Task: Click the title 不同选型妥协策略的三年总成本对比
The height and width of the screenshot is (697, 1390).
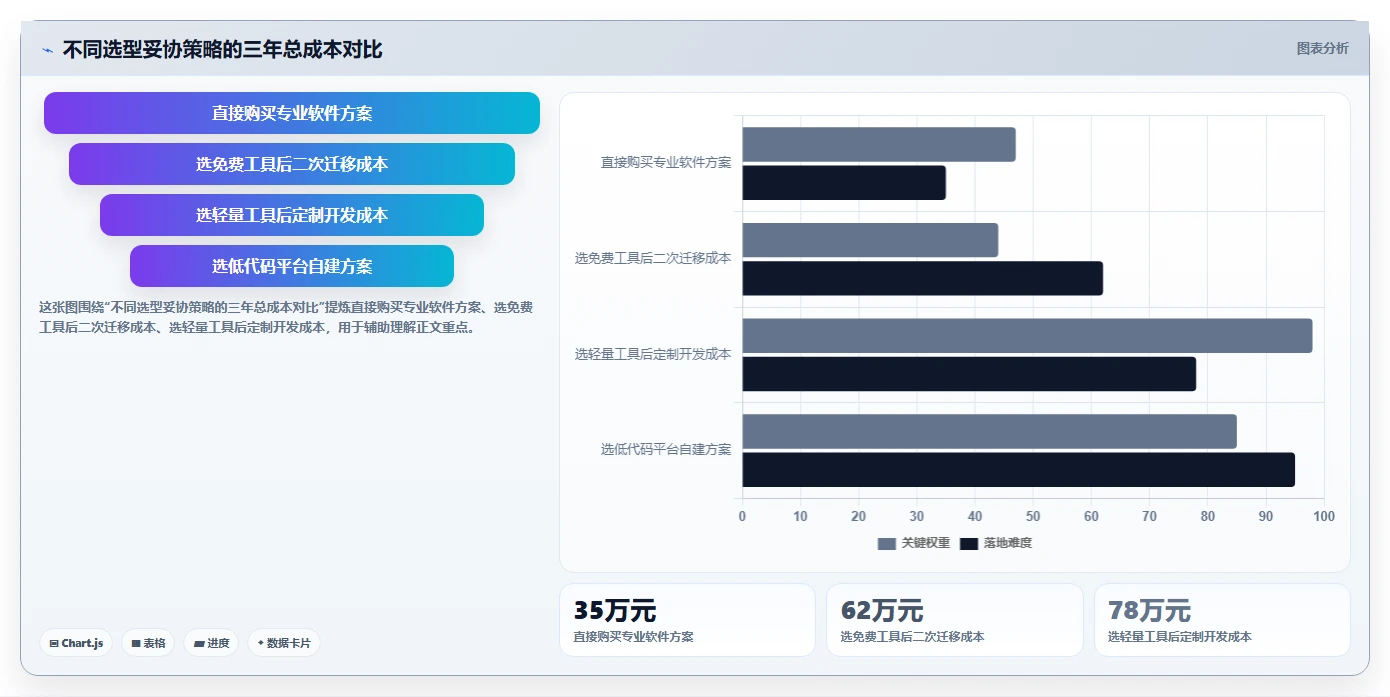Action: point(222,50)
